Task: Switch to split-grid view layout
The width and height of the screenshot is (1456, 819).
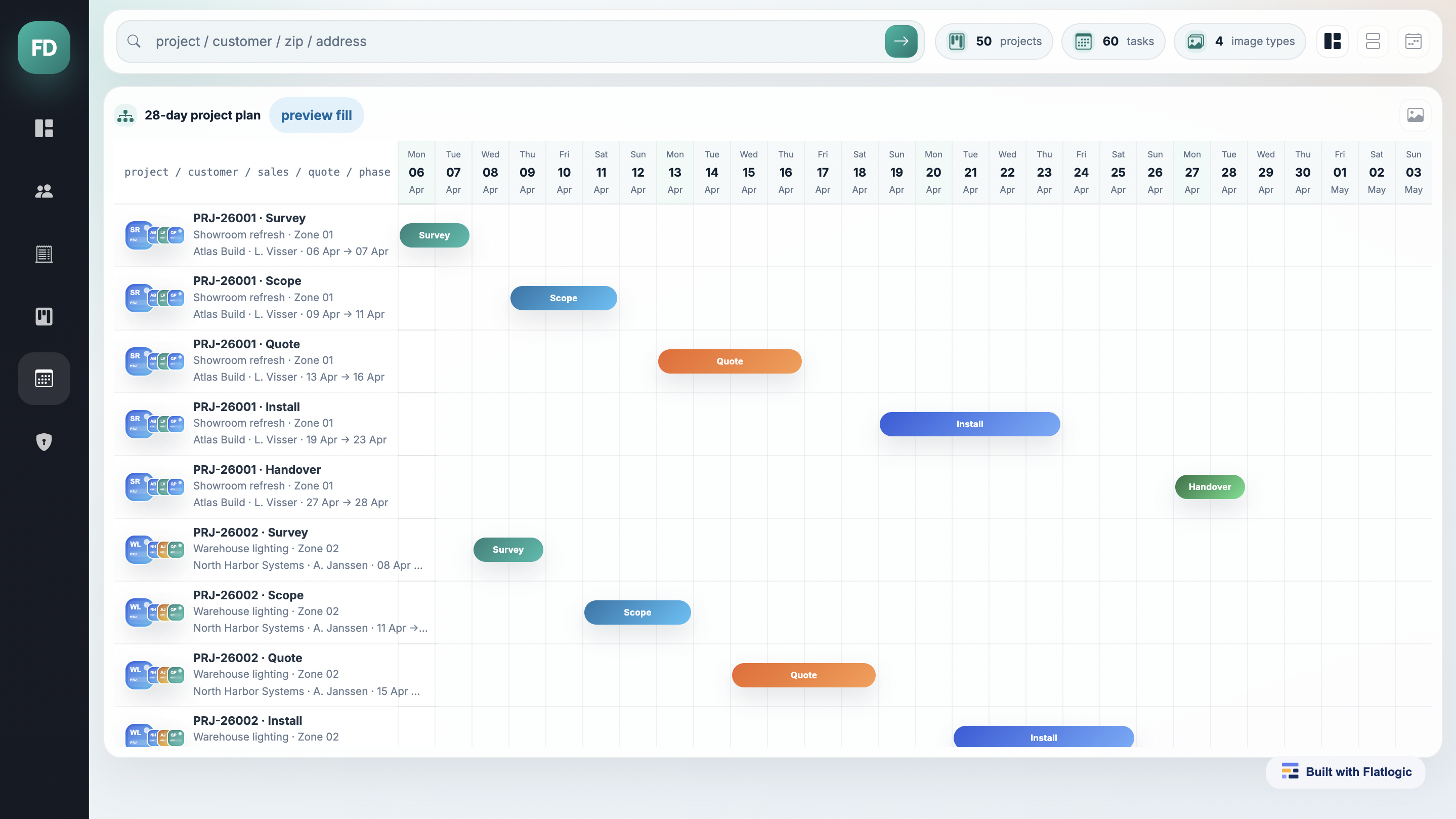Action: (1332, 40)
